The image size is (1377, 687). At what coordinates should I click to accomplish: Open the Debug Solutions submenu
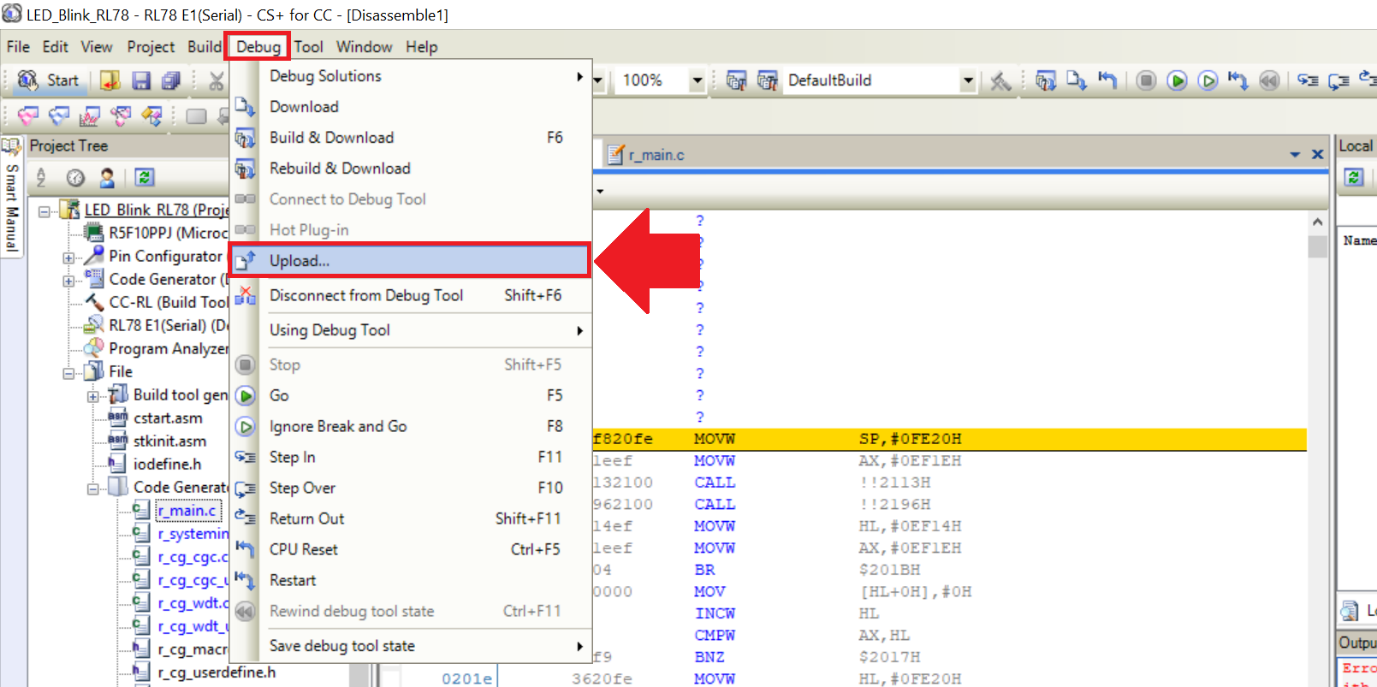(410, 76)
